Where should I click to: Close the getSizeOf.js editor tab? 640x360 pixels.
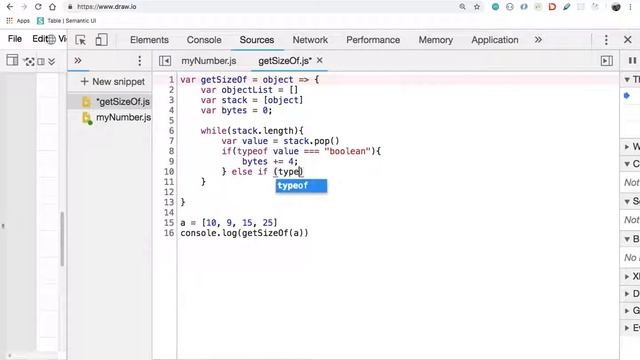[320, 60]
